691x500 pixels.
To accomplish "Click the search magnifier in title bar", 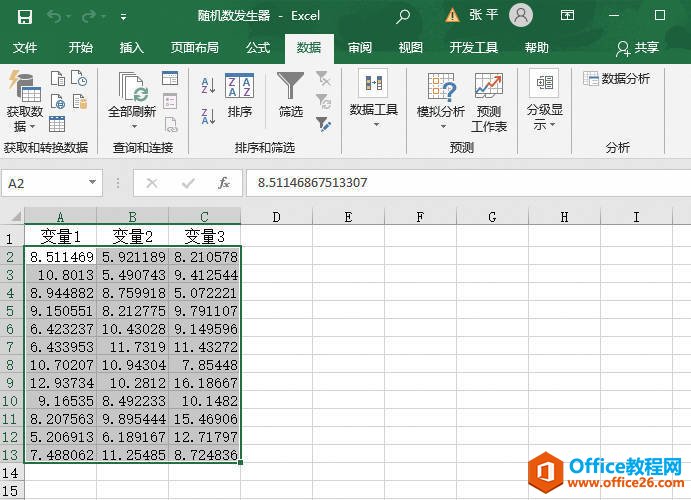I will click(402, 16).
